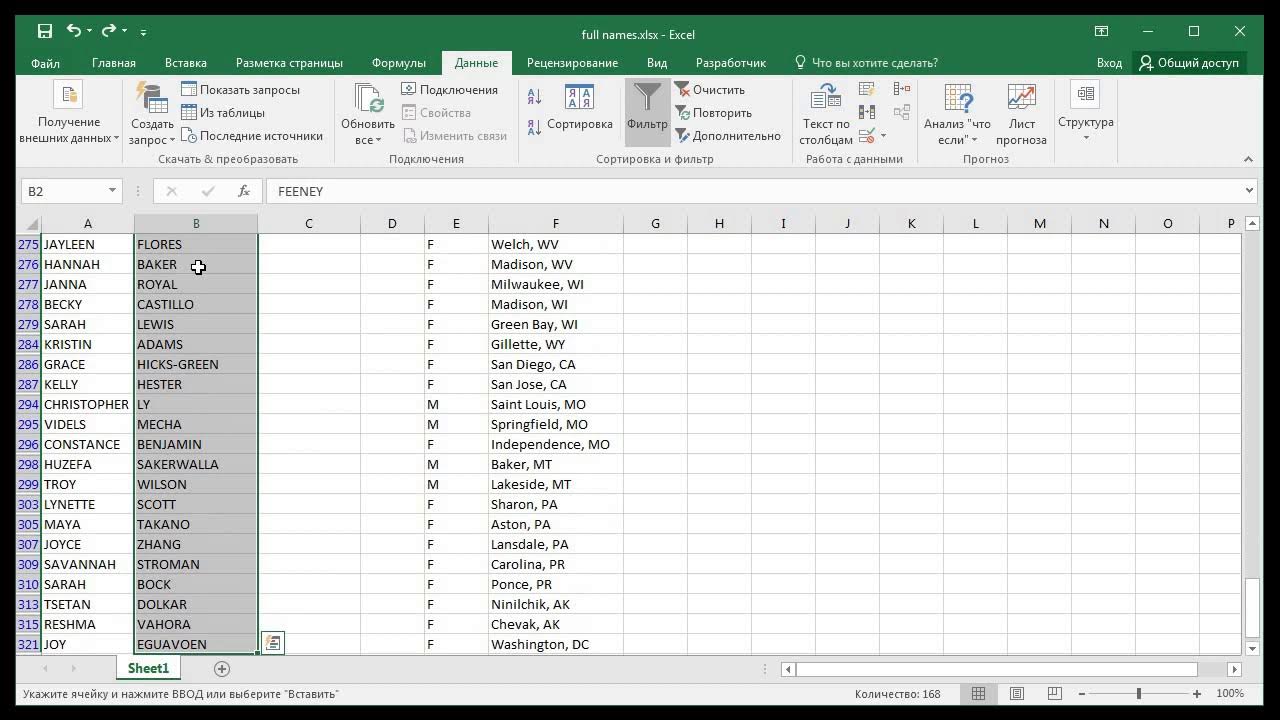Viewport: 1280px width, 720px height.
Task: Click Текст по столбцам (Text to Columns)
Action: coord(826,112)
